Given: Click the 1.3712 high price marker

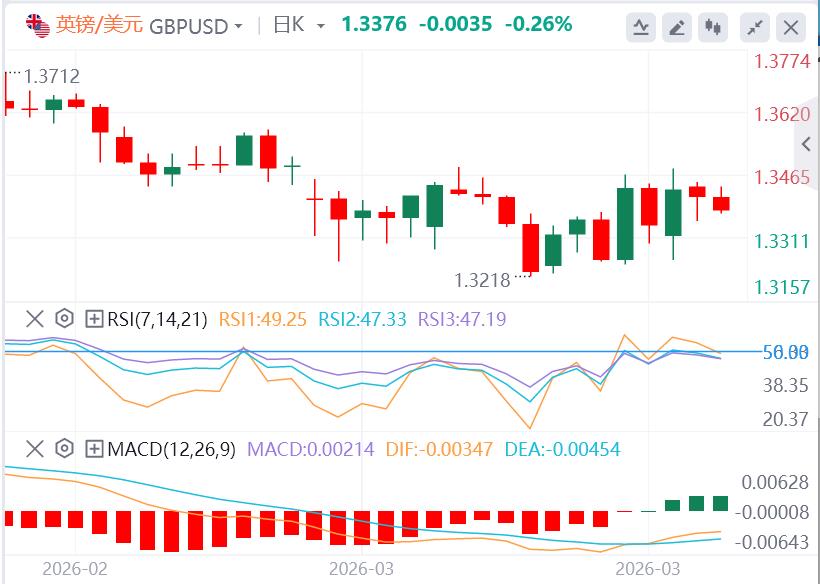Looking at the screenshot, I should point(52,76).
